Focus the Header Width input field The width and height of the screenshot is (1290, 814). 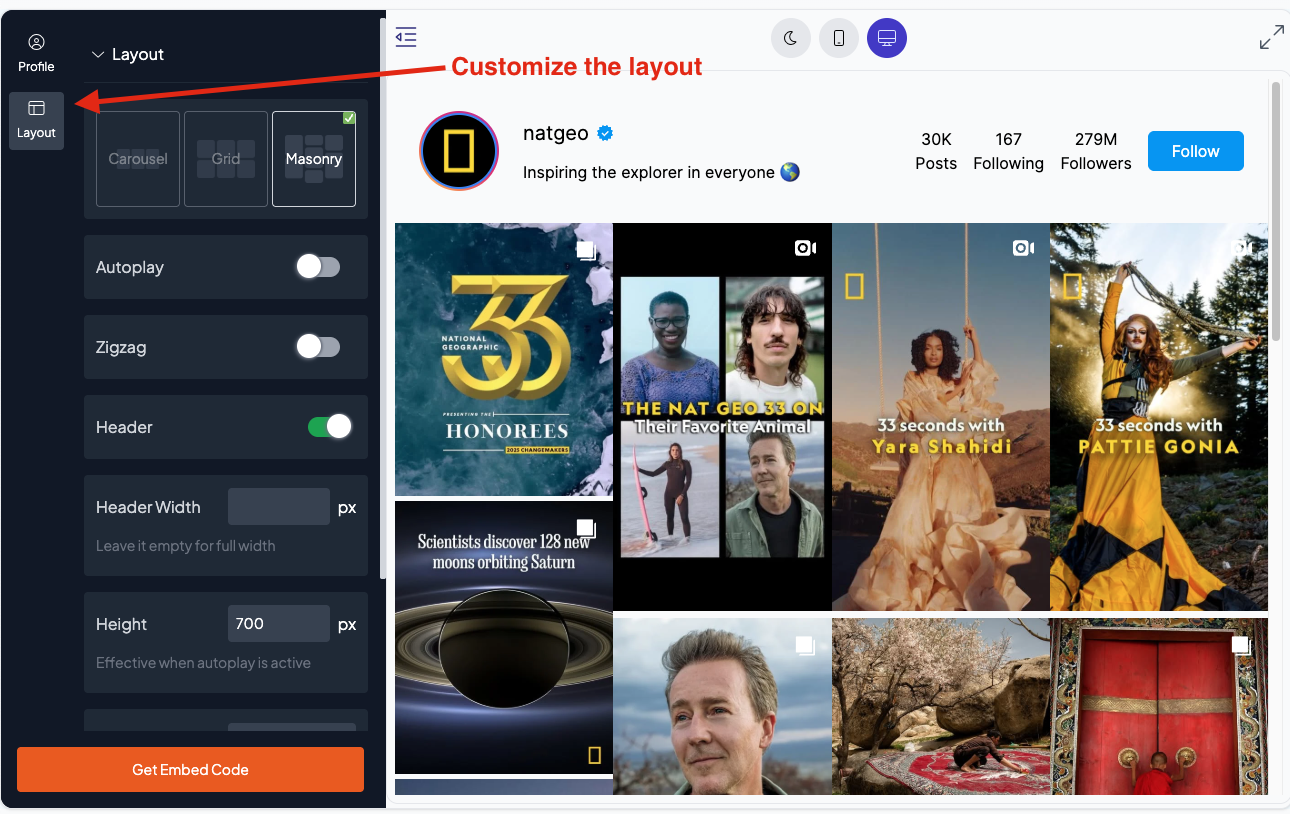(279, 507)
